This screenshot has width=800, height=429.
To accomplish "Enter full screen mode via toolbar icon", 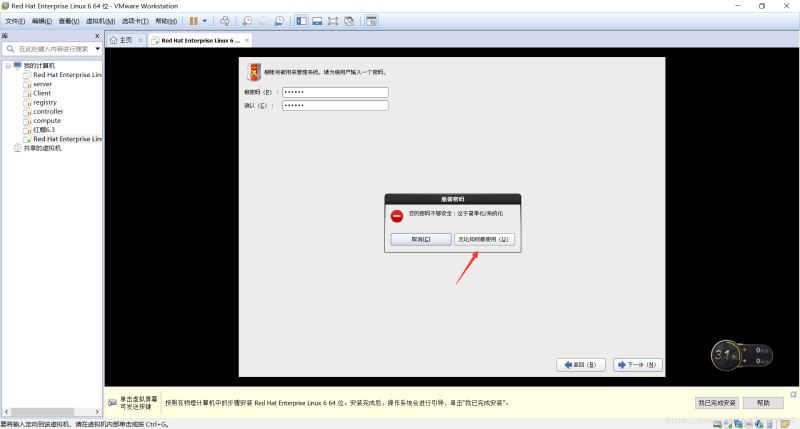I will [333, 20].
